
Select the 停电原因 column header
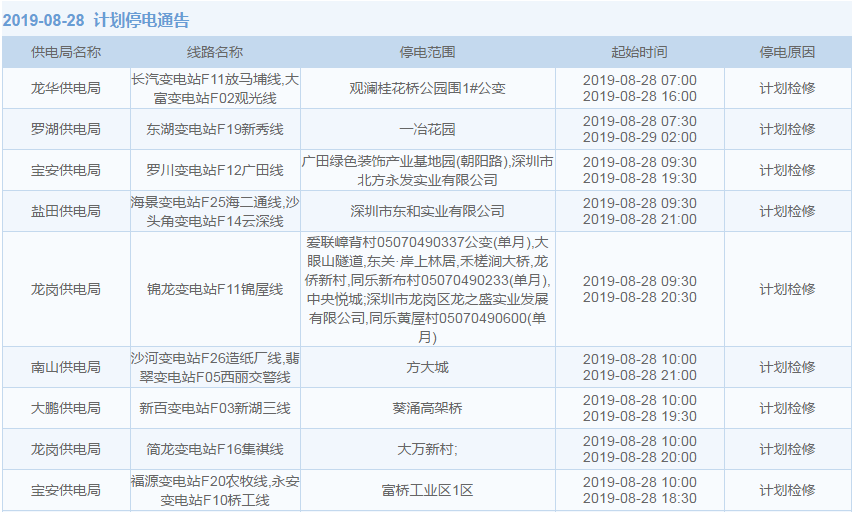click(x=787, y=52)
